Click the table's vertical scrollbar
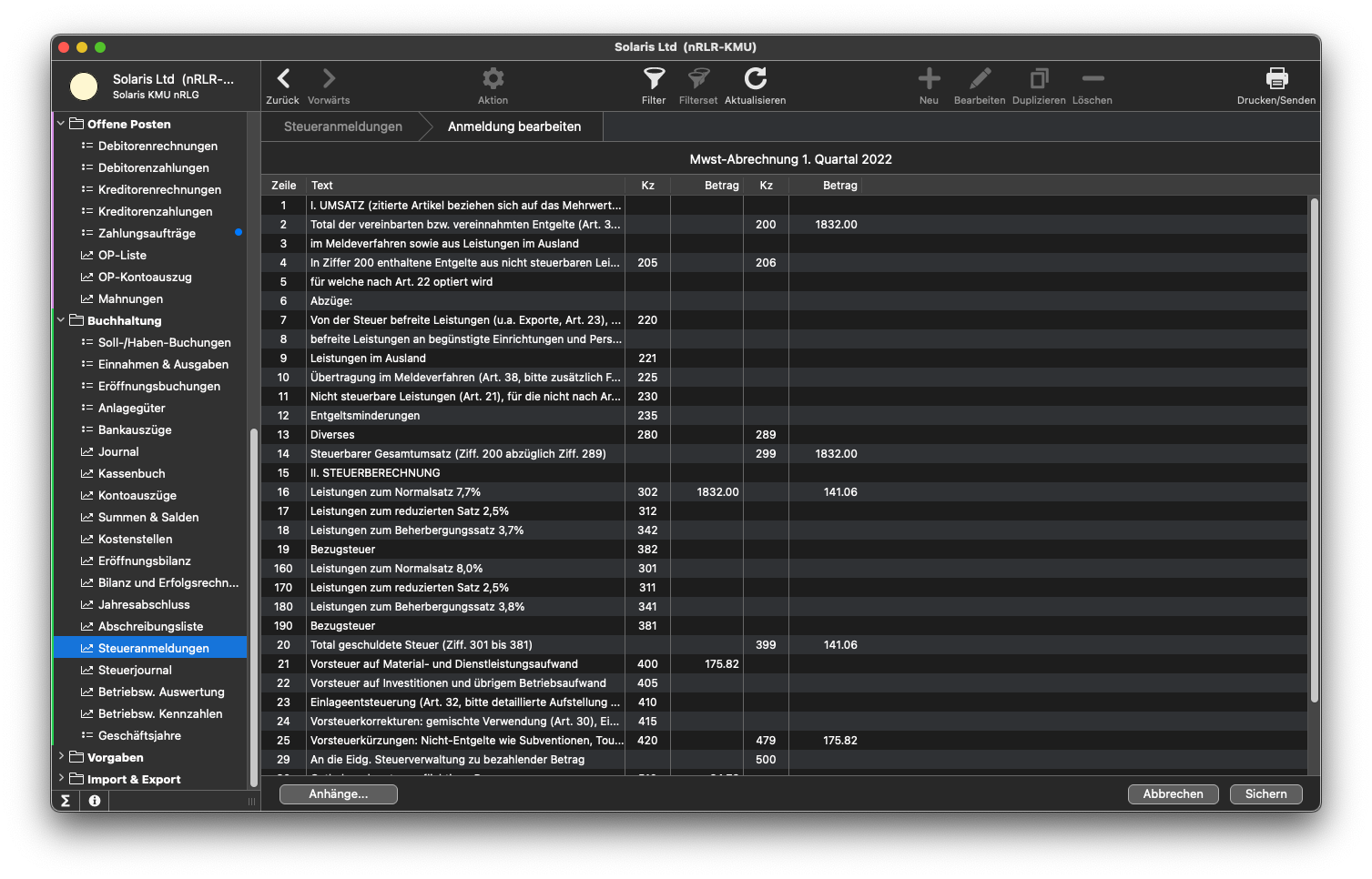Image resolution: width=1372 pixels, height=879 pixels. 1314,450
